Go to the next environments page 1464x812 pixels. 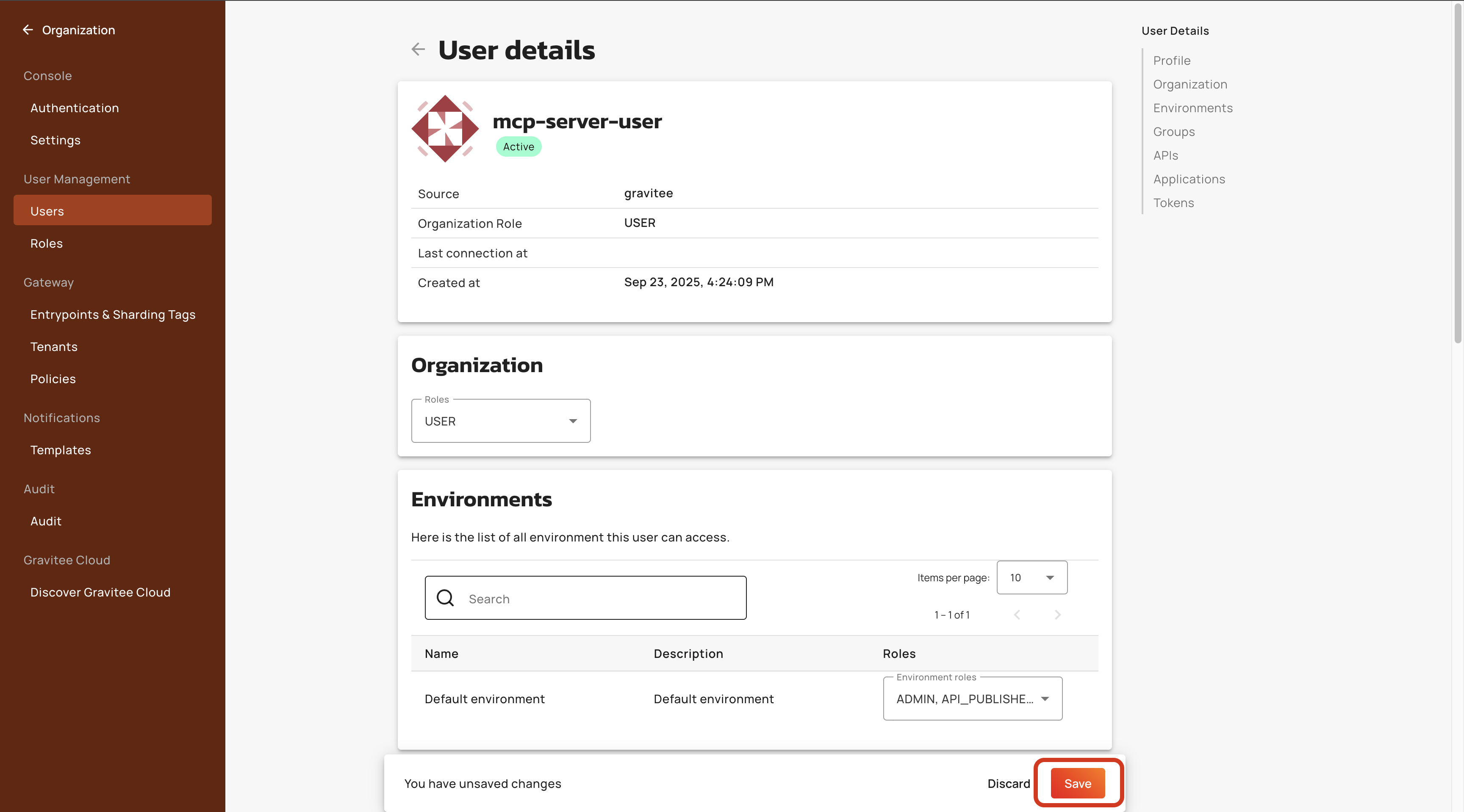pos(1057,614)
